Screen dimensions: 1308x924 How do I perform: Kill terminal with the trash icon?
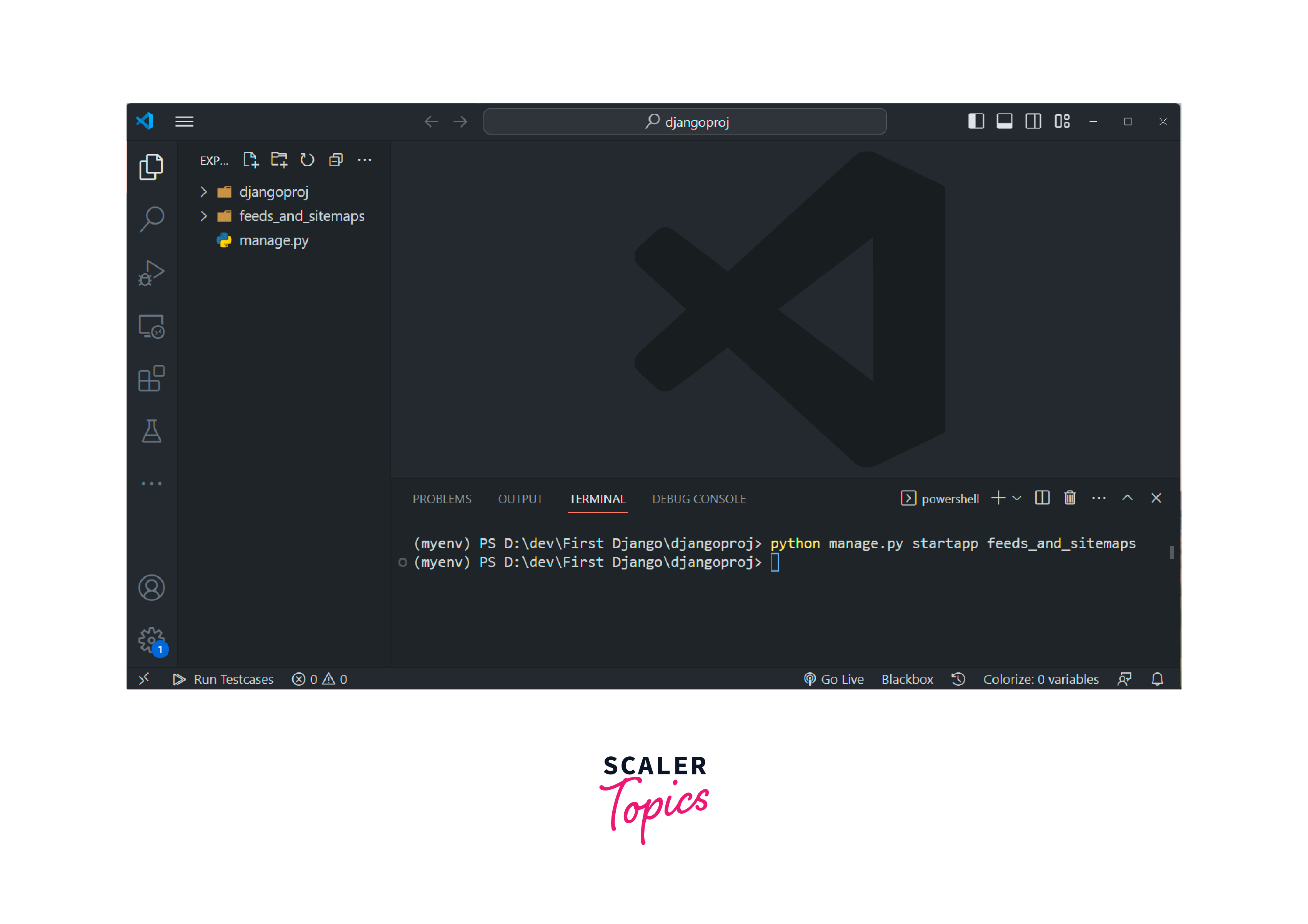pos(1069,498)
